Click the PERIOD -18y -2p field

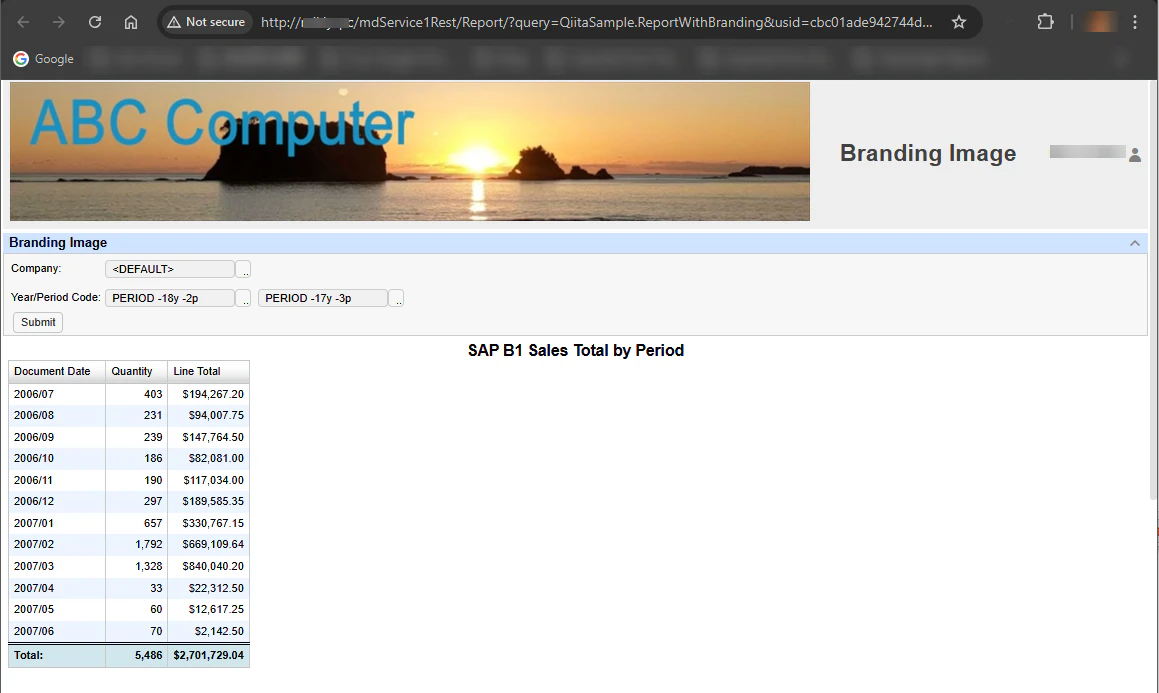pyautogui.click(x=170, y=298)
